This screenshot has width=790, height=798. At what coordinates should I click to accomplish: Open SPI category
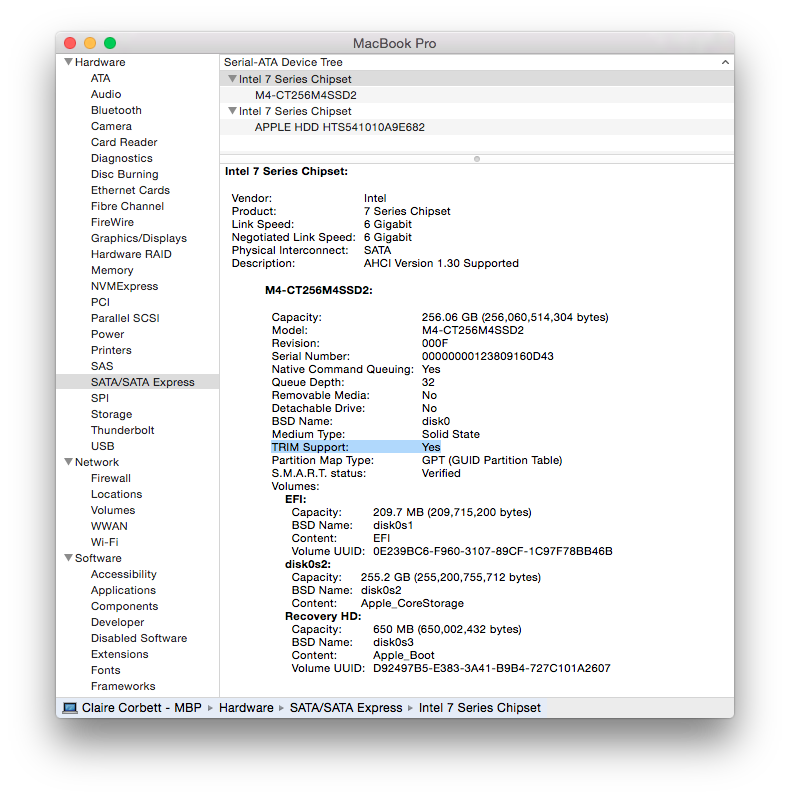[x=100, y=398]
